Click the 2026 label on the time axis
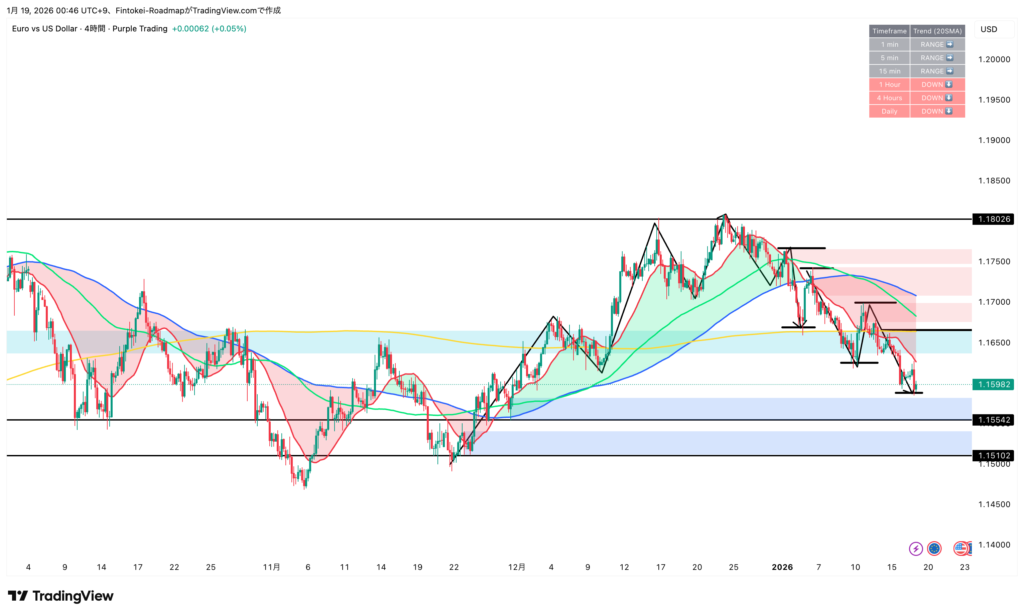 (782, 567)
